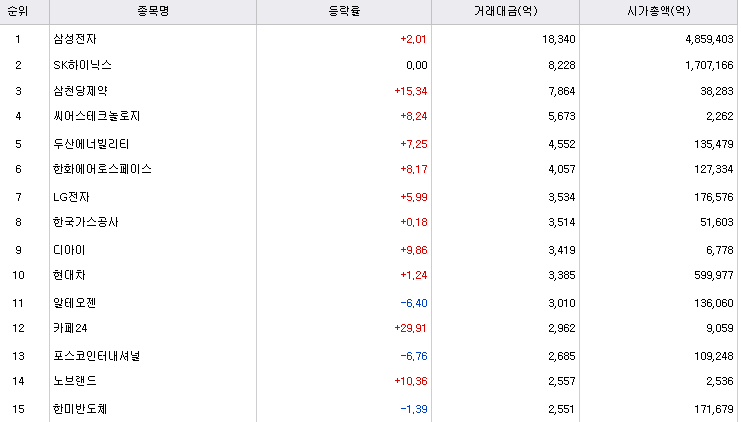Click trading value 3,514 cell
Viewport: 741px width, 422px height.
tap(561, 222)
